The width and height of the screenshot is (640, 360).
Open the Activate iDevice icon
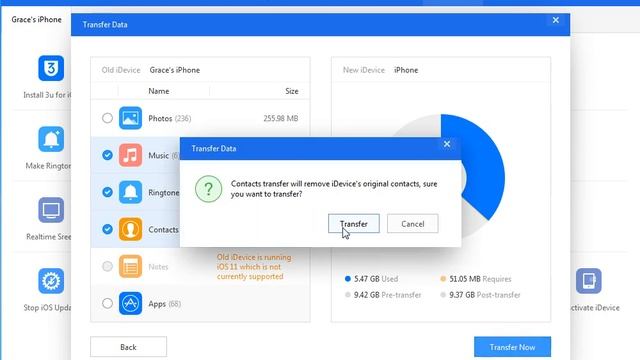589,281
